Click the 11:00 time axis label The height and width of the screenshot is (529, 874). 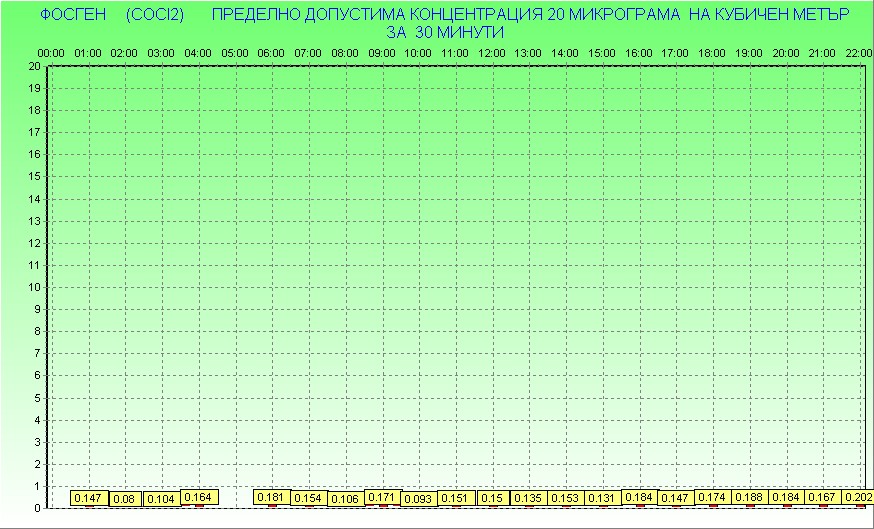pos(455,54)
